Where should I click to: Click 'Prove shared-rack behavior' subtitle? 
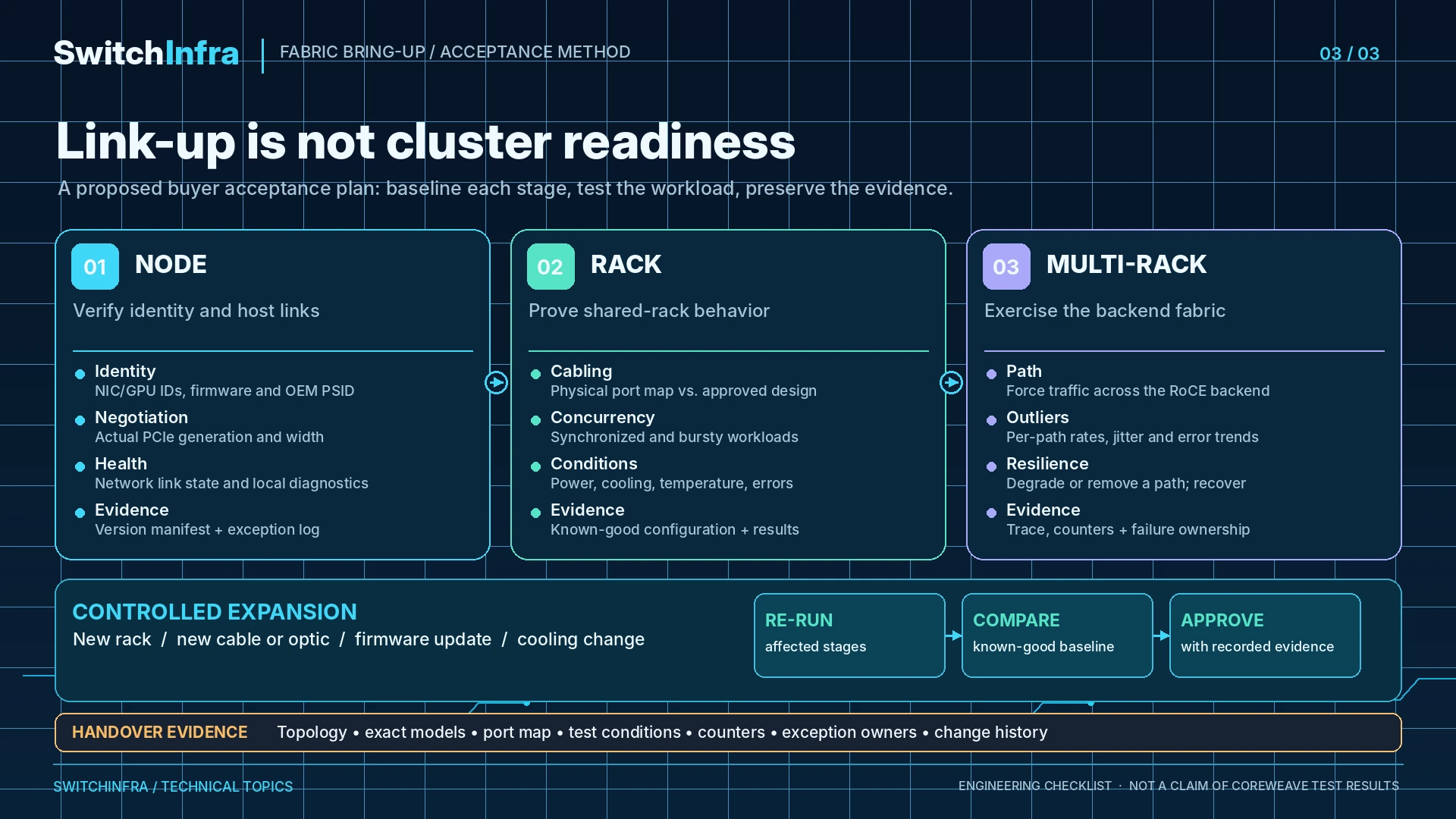tap(649, 310)
